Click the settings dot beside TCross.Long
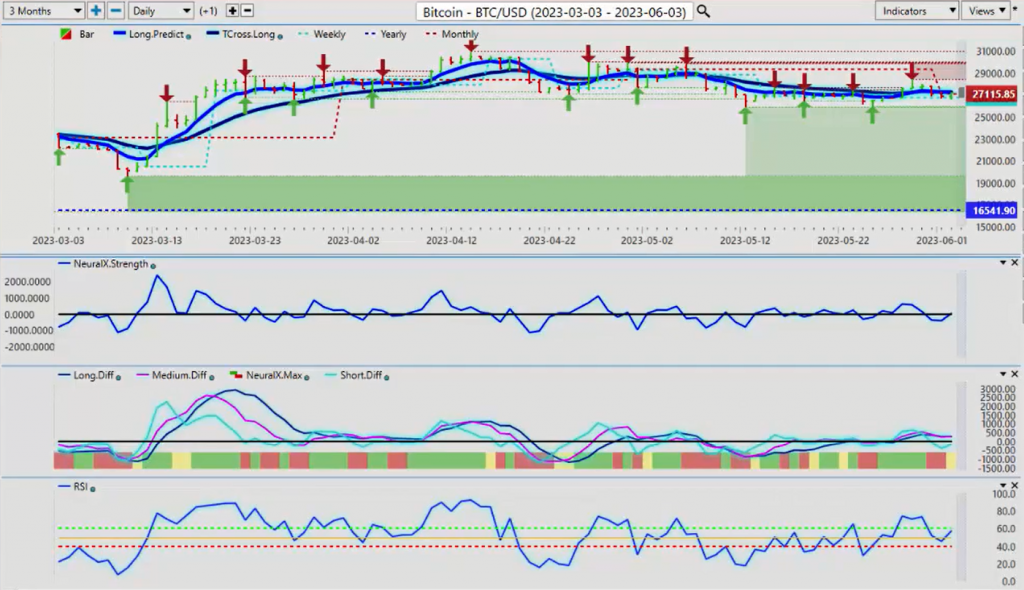 280,37
